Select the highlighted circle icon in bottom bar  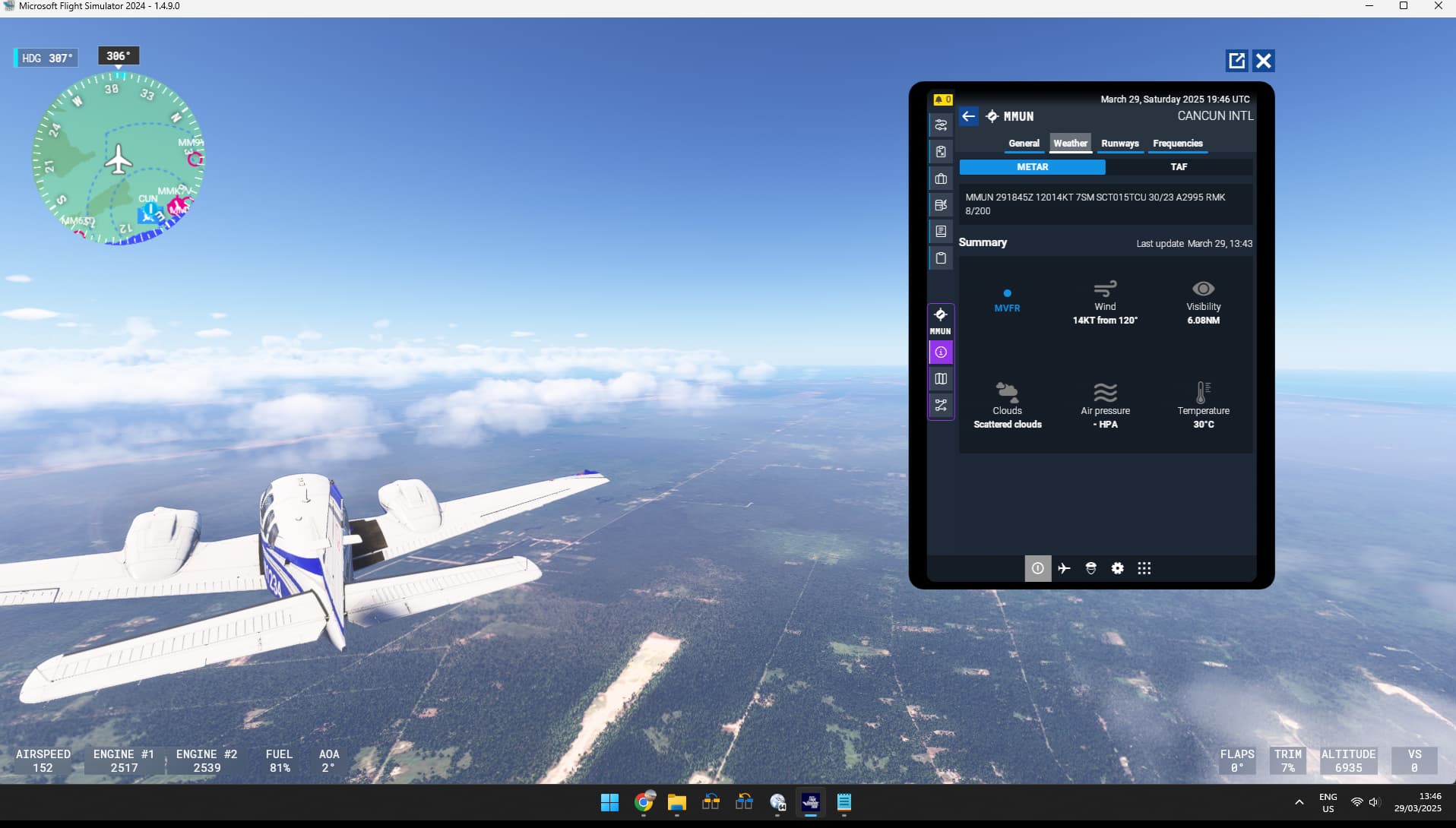pyautogui.click(x=1038, y=568)
